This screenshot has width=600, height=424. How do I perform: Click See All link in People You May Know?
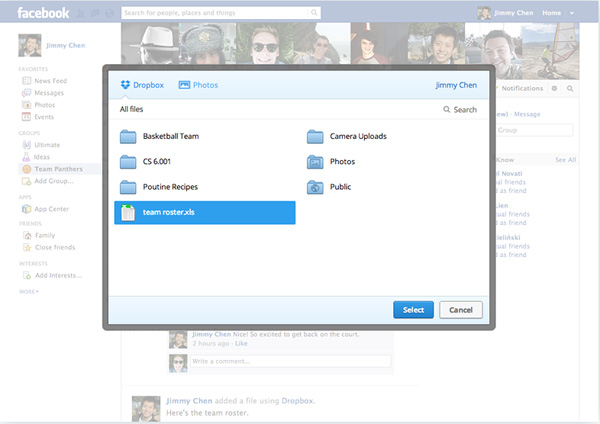pyautogui.click(x=566, y=160)
